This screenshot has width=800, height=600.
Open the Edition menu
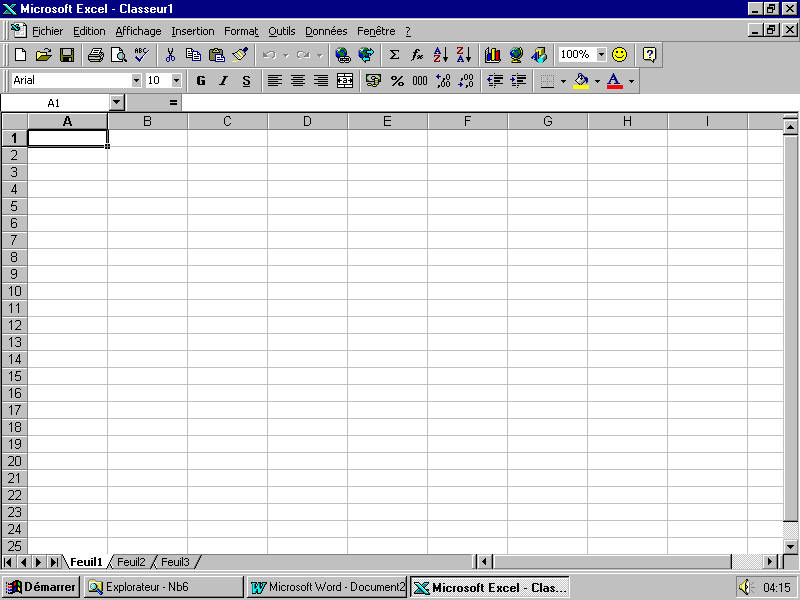[x=89, y=31]
